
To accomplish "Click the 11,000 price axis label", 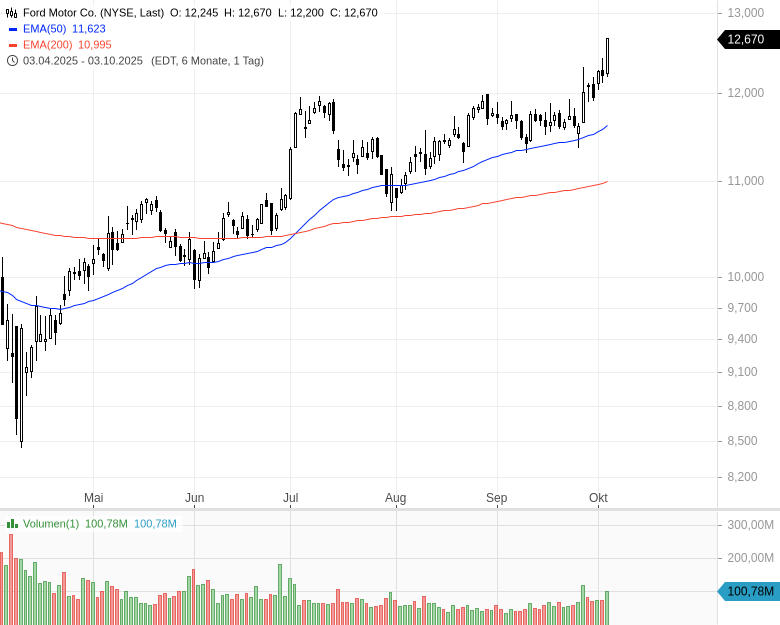I will 746,181.
